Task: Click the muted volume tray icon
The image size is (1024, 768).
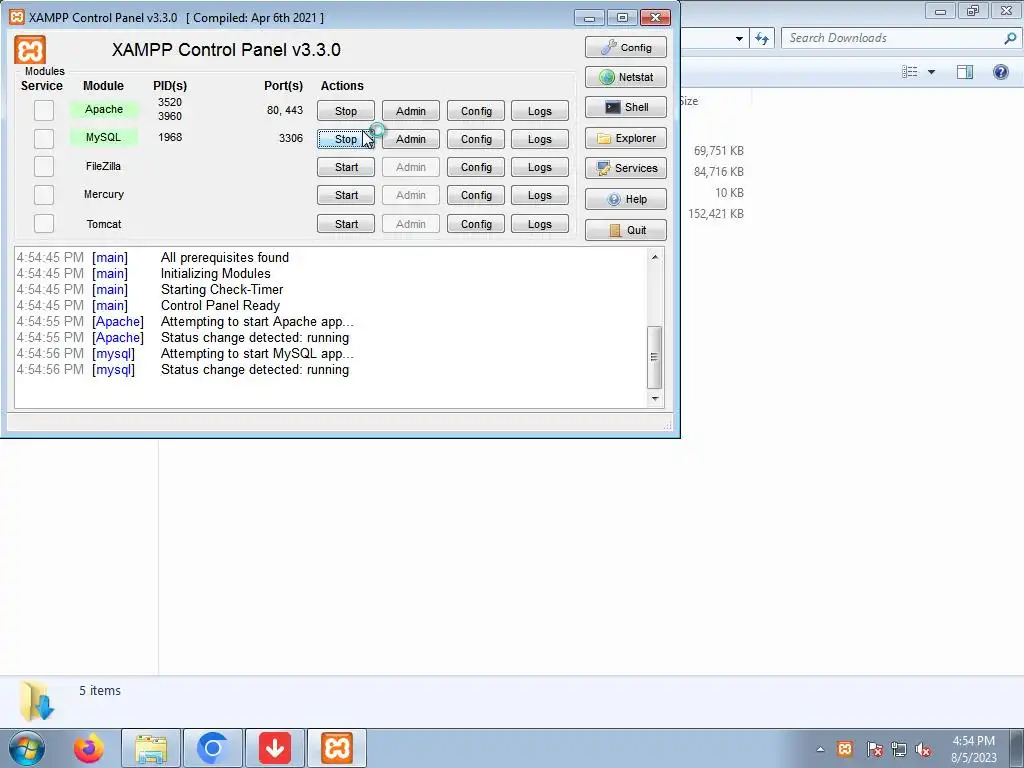Action: 923,749
